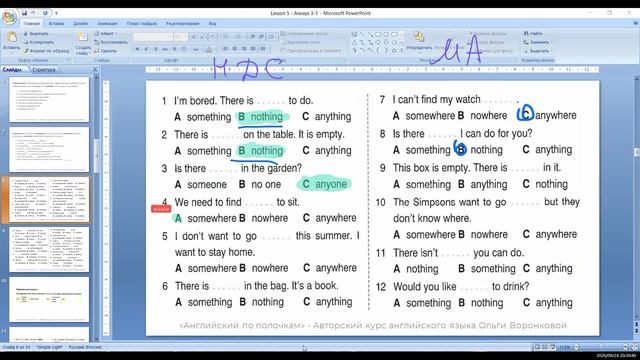
Task: Open the Выделить select dropdown
Action: (538, 51)
